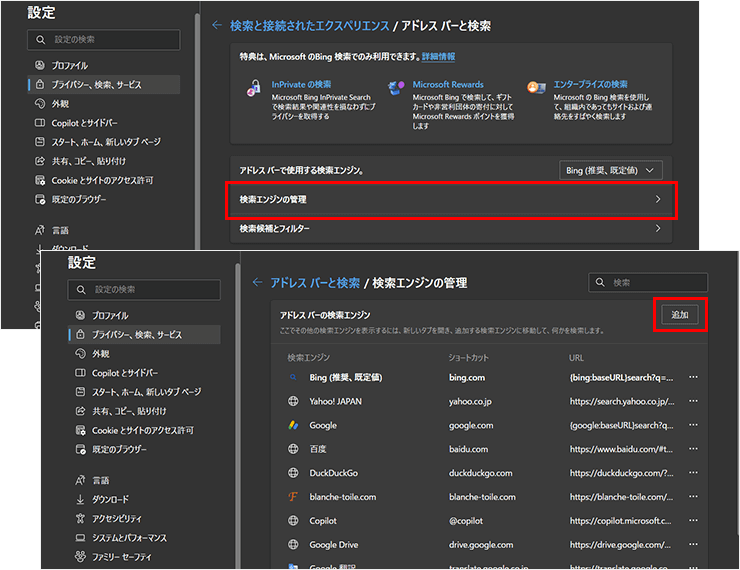Open more options for Google row
Viewport: 740px width, 570px height.
[693, 425]
